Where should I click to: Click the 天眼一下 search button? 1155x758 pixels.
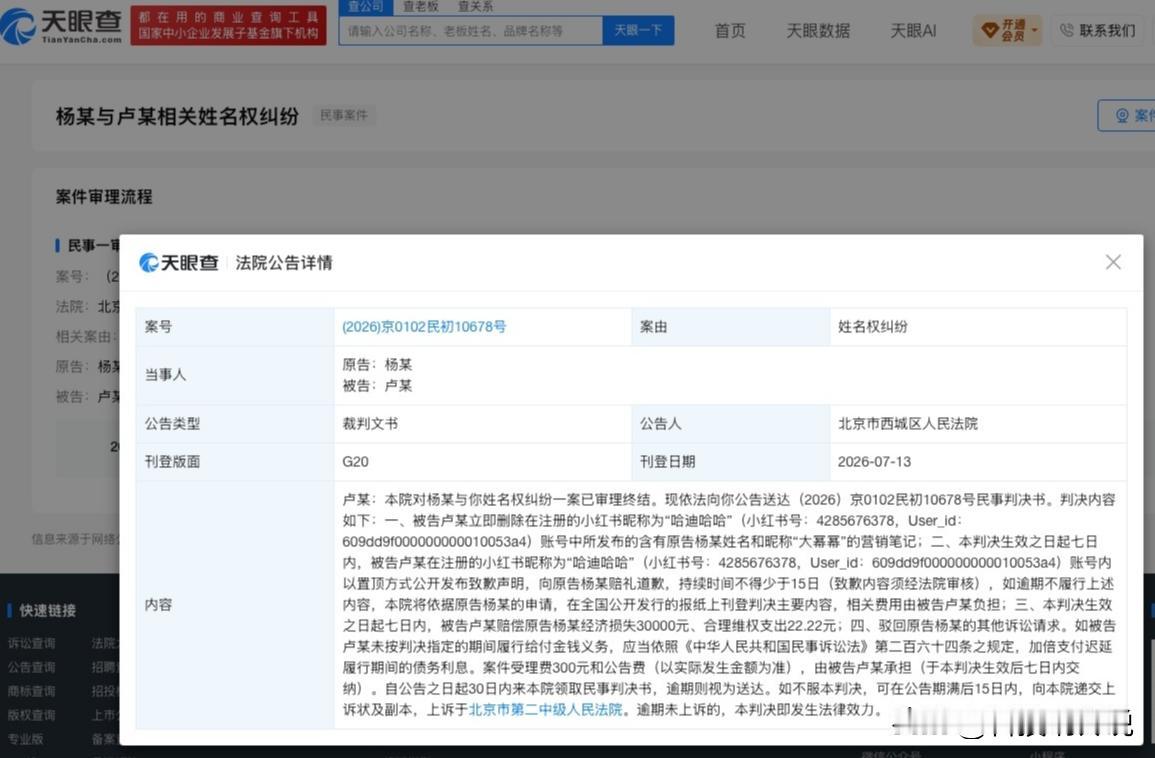click(638, 31)
